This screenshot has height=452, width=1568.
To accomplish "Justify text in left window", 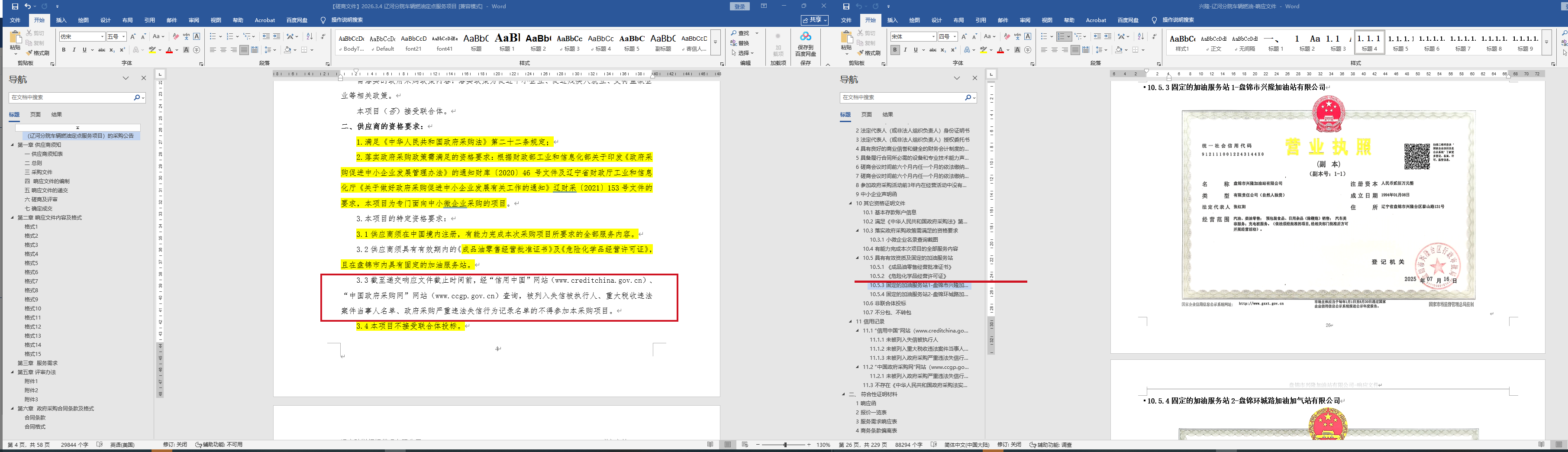I will [244, 50].
